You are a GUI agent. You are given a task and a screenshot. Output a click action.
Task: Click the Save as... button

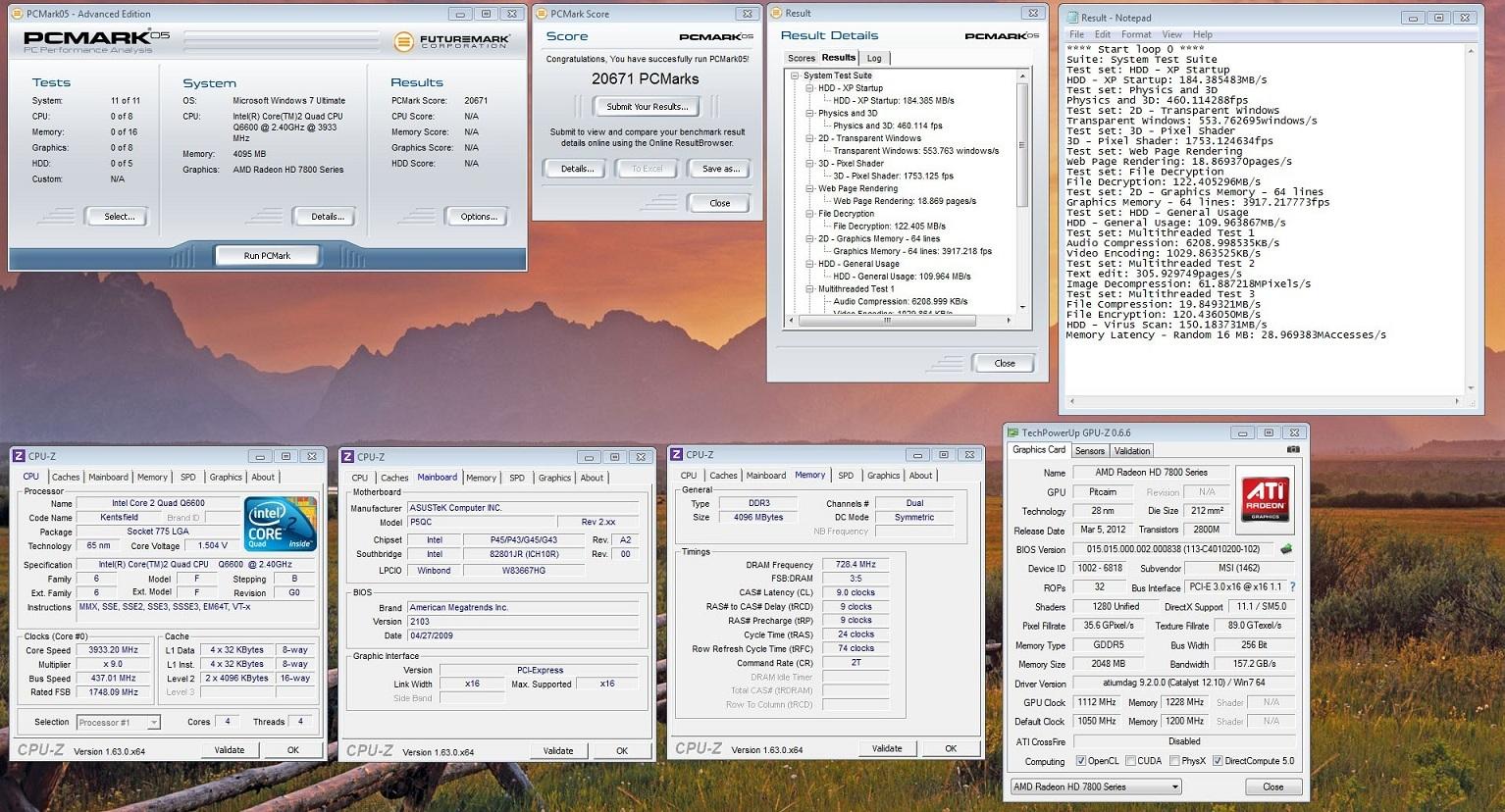(721, 168)
